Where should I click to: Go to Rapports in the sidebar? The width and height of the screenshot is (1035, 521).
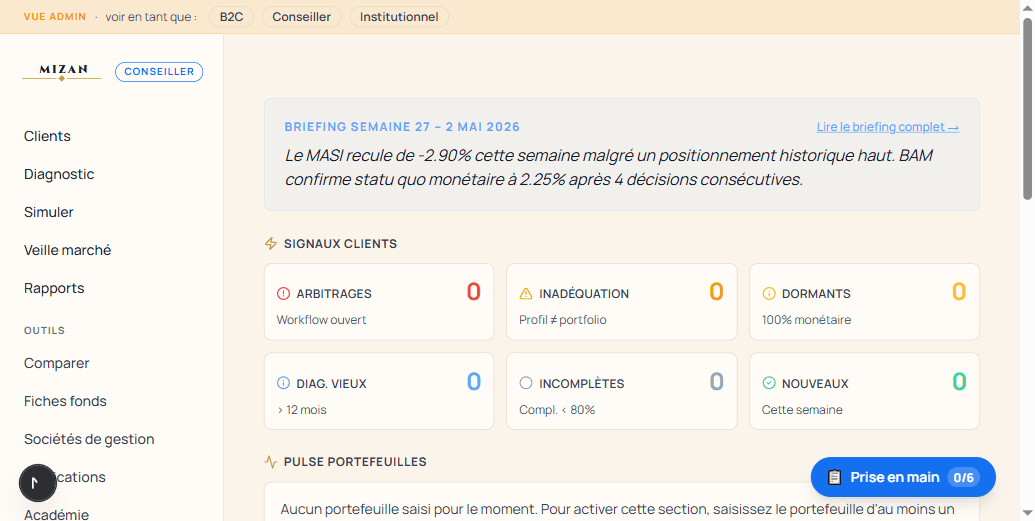(54, 288)
